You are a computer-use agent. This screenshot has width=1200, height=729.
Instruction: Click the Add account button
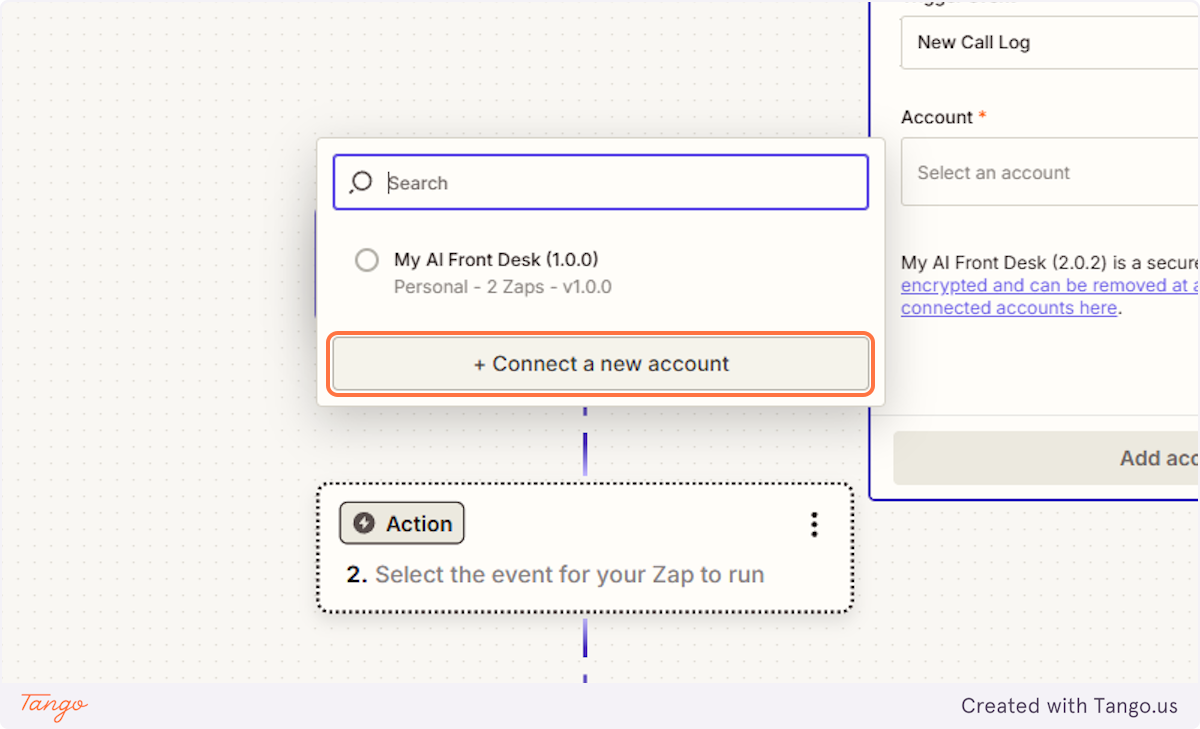pos(1047,458)
